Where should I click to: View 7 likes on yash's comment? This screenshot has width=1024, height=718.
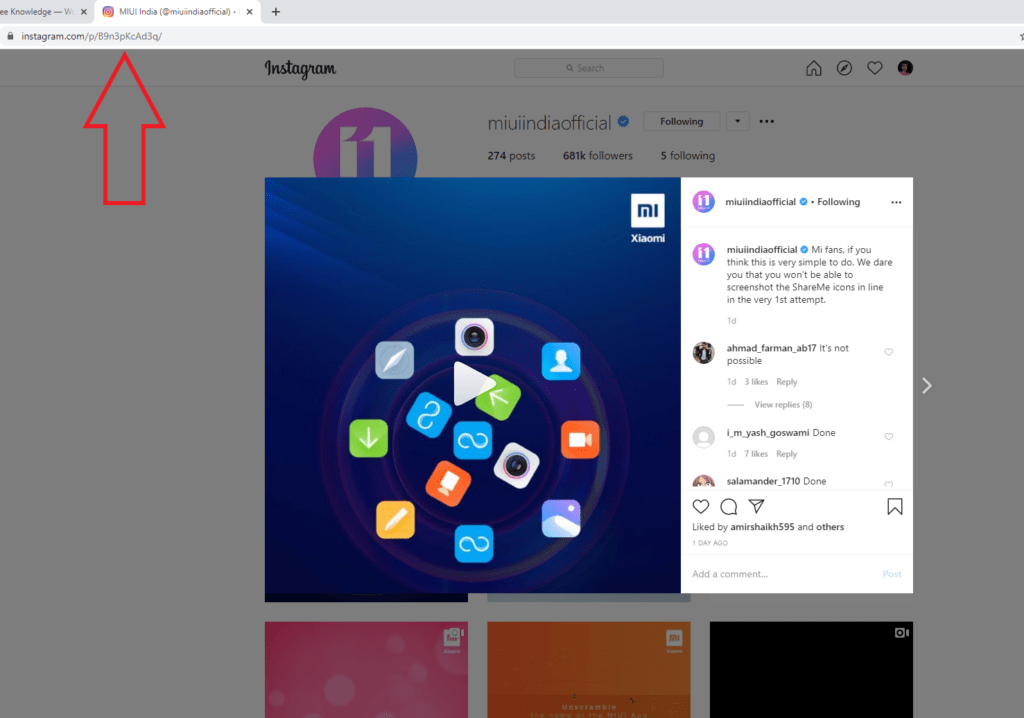coord(756,453)
